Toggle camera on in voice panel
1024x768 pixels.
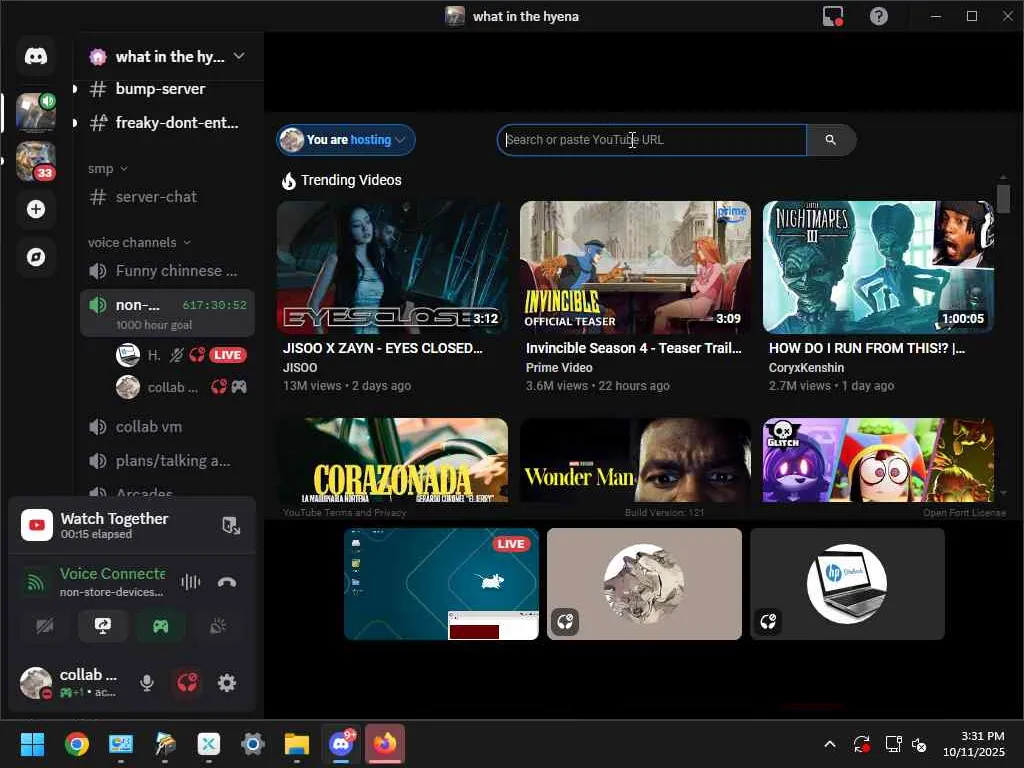(44, 626)
